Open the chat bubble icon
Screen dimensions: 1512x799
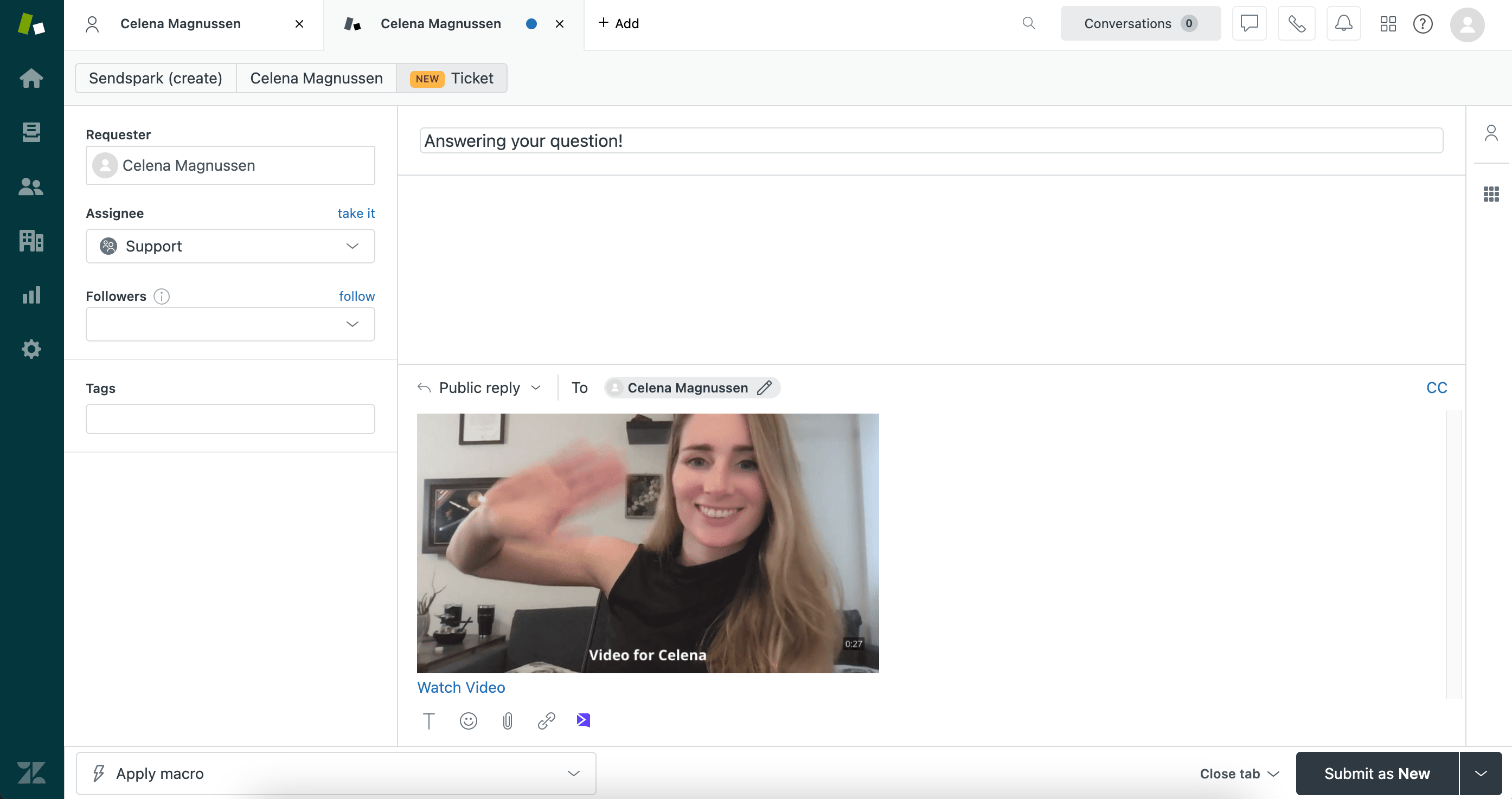[1249, 23]
